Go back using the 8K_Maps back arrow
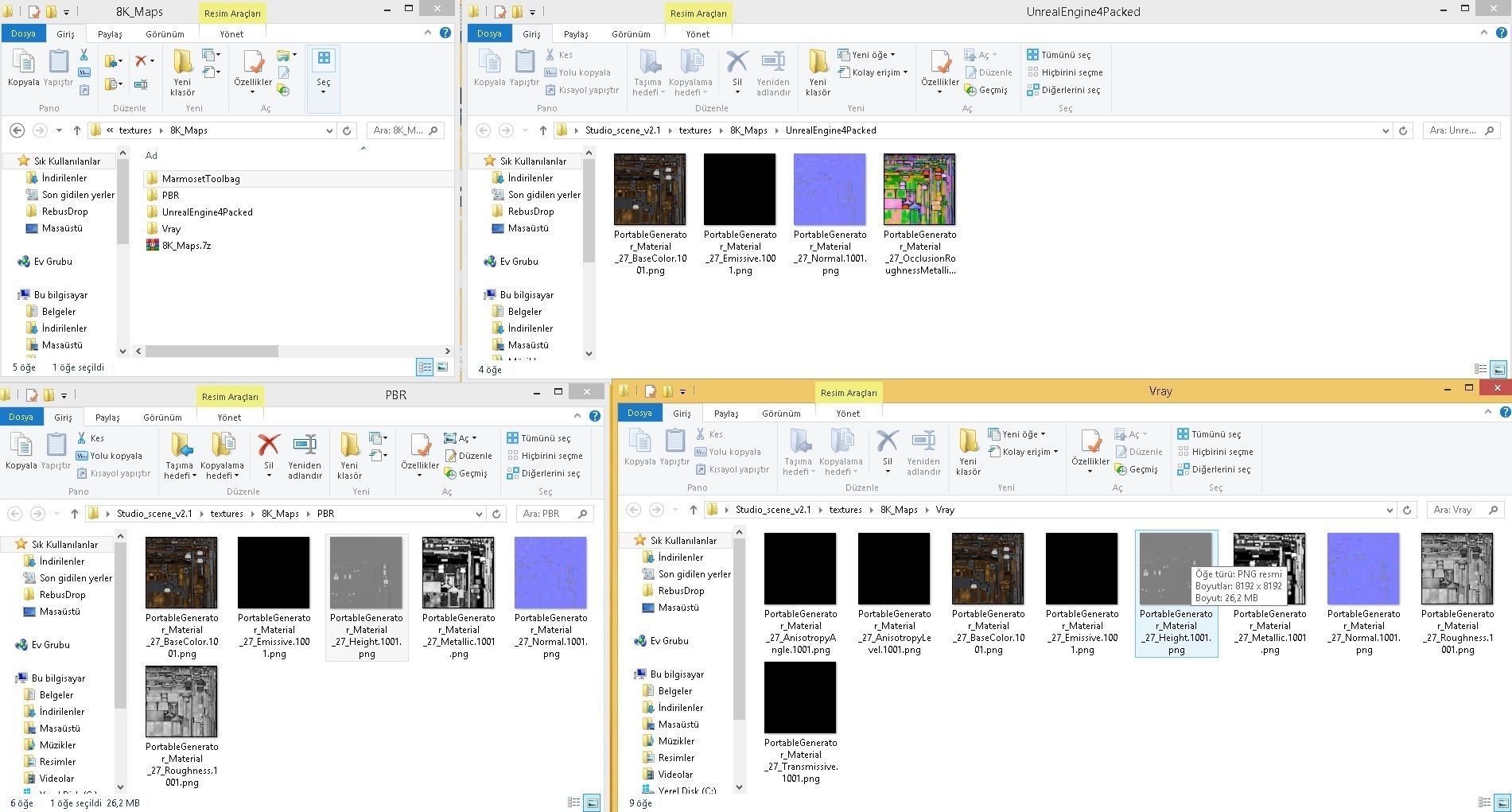 point(17,130)
